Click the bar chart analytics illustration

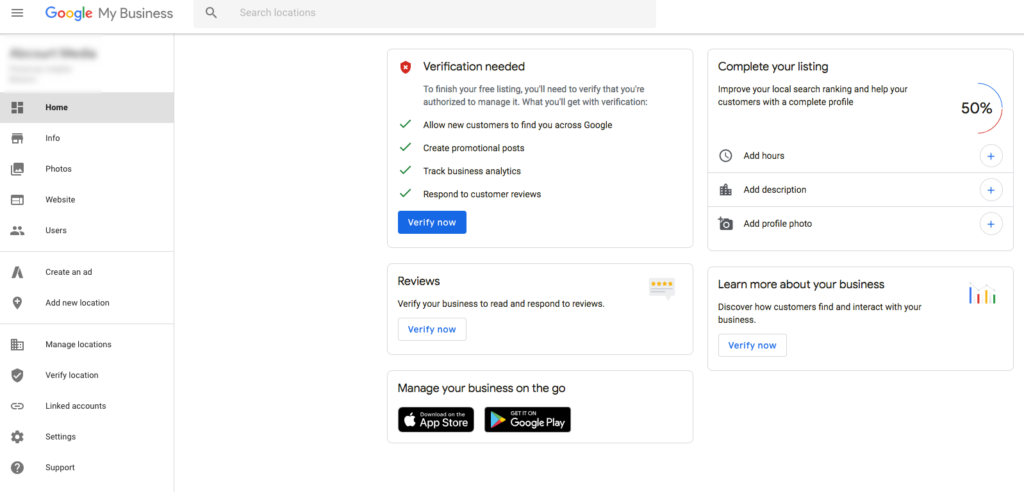[982, 294]
